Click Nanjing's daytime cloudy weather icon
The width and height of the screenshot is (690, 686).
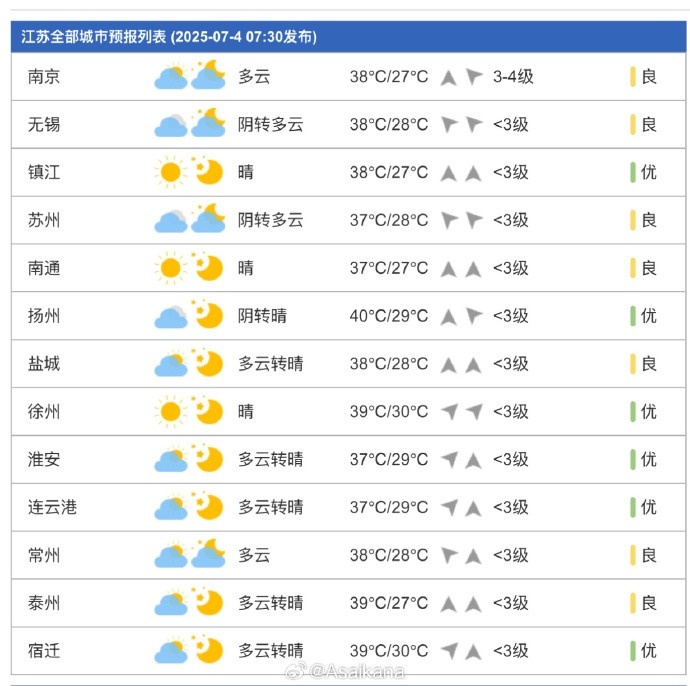(170, 76)
